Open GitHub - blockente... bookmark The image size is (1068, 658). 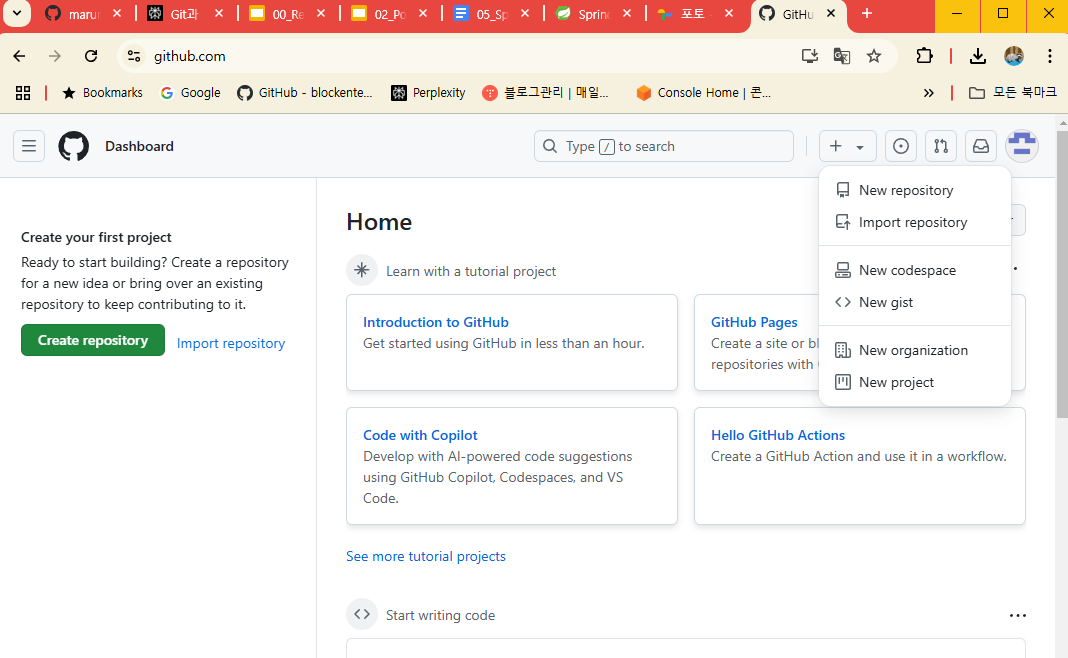305,93
